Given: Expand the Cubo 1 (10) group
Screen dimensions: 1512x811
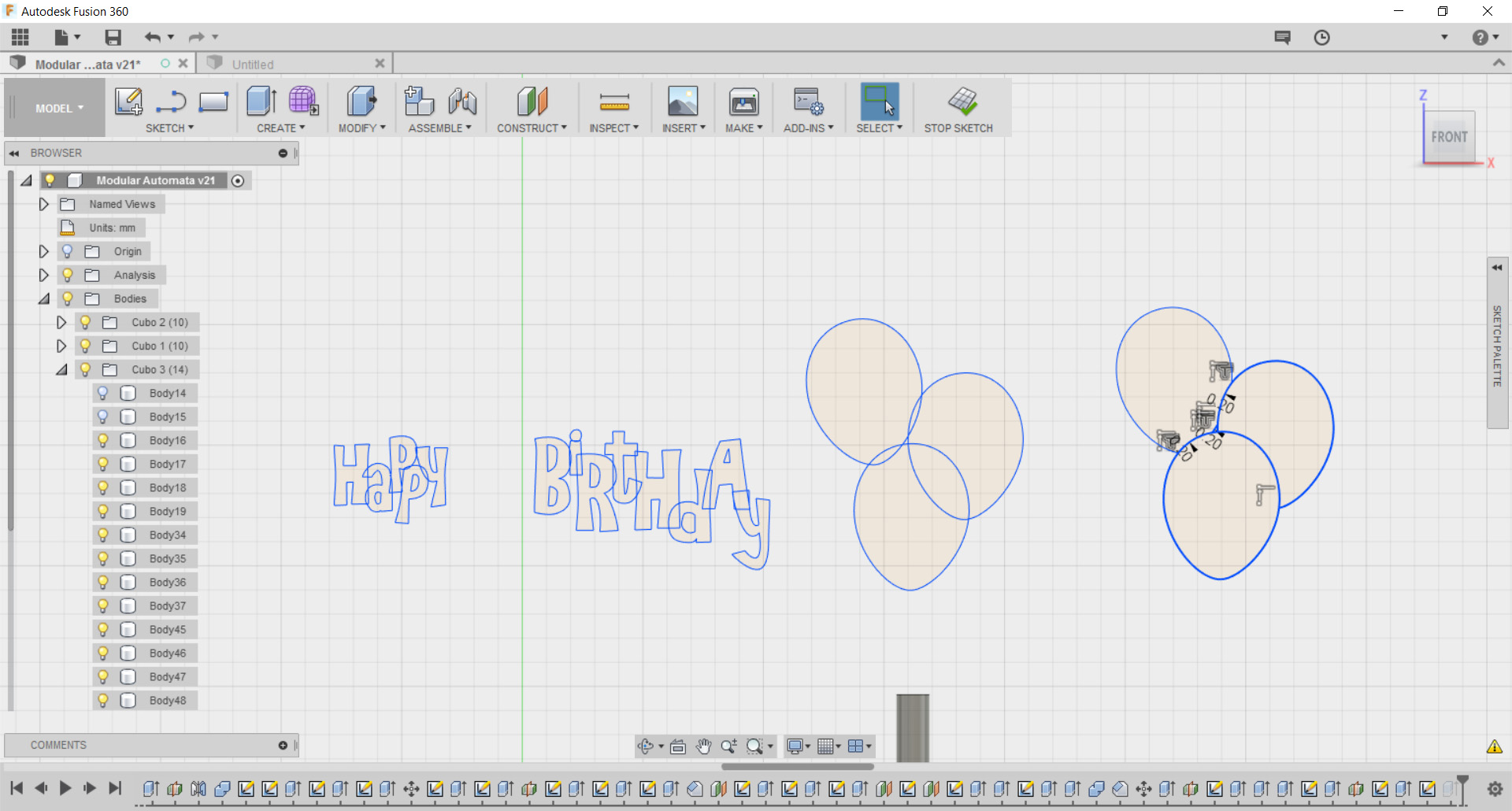Looking at the screenshot, I should click(61, 346).
